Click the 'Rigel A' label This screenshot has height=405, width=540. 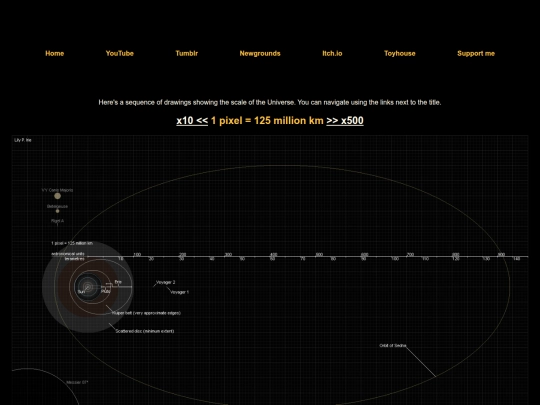tap(58, 221)
